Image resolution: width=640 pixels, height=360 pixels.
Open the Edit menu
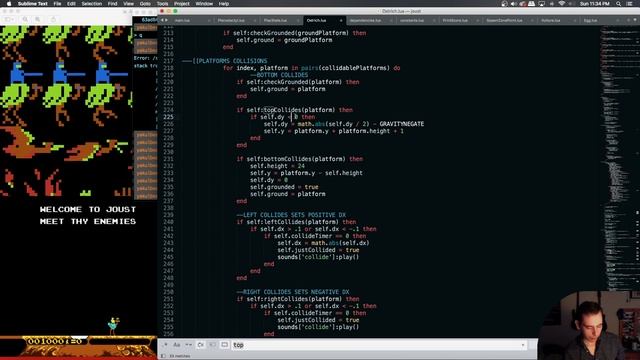pos(71,4)
